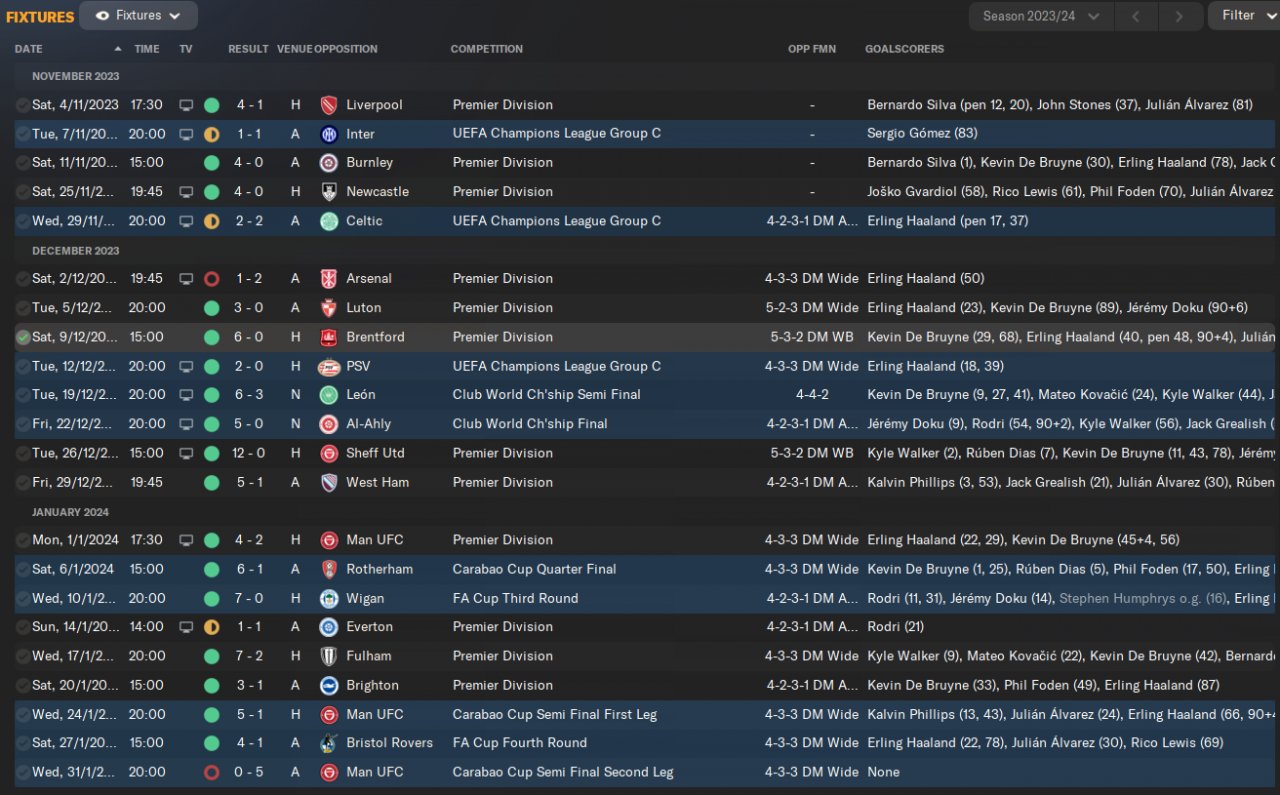Click the Bristol Rovers club crest
1280x795 pixels.
click(x=328, y=743)
